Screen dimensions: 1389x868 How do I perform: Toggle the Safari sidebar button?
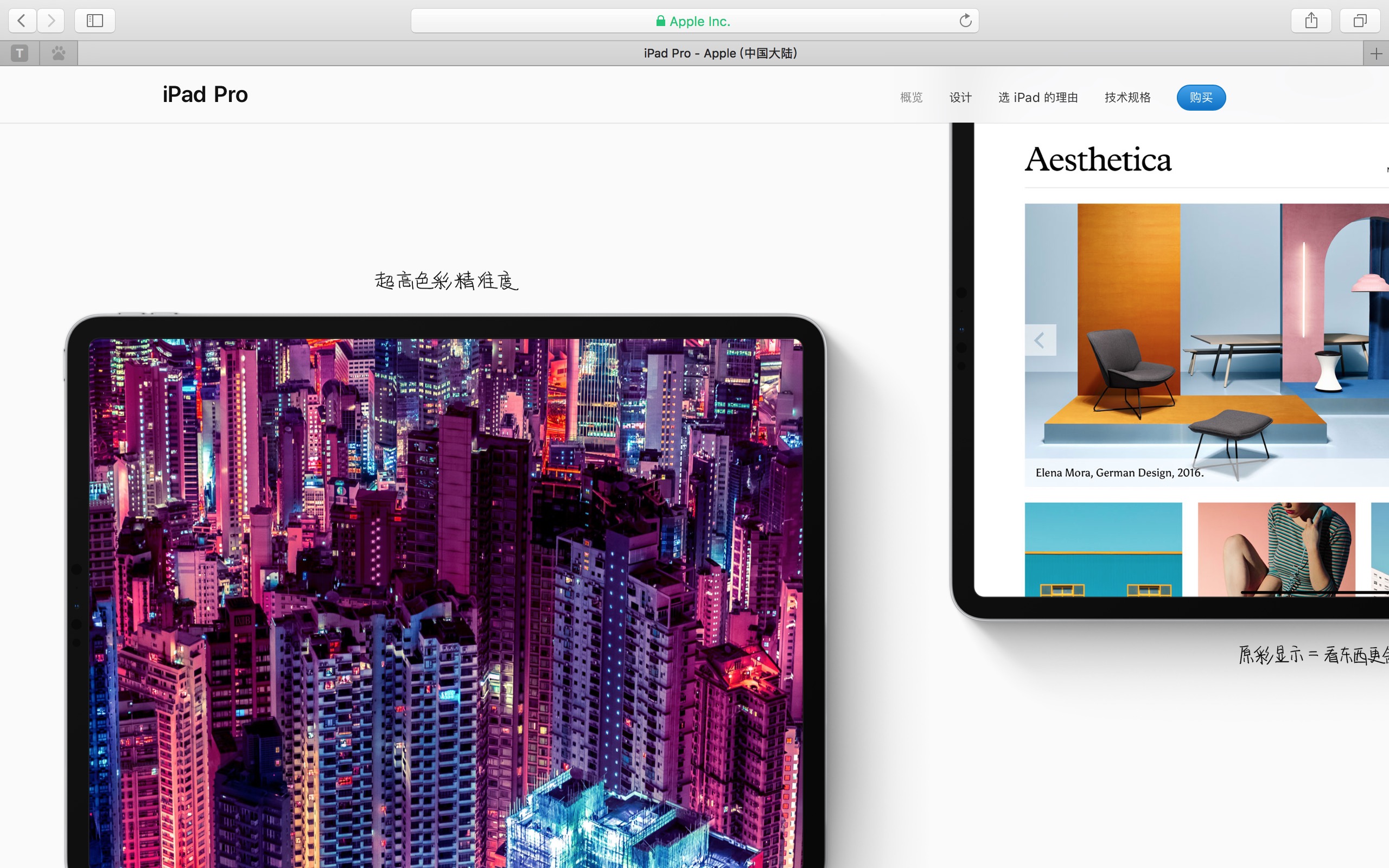pos(95,21)
